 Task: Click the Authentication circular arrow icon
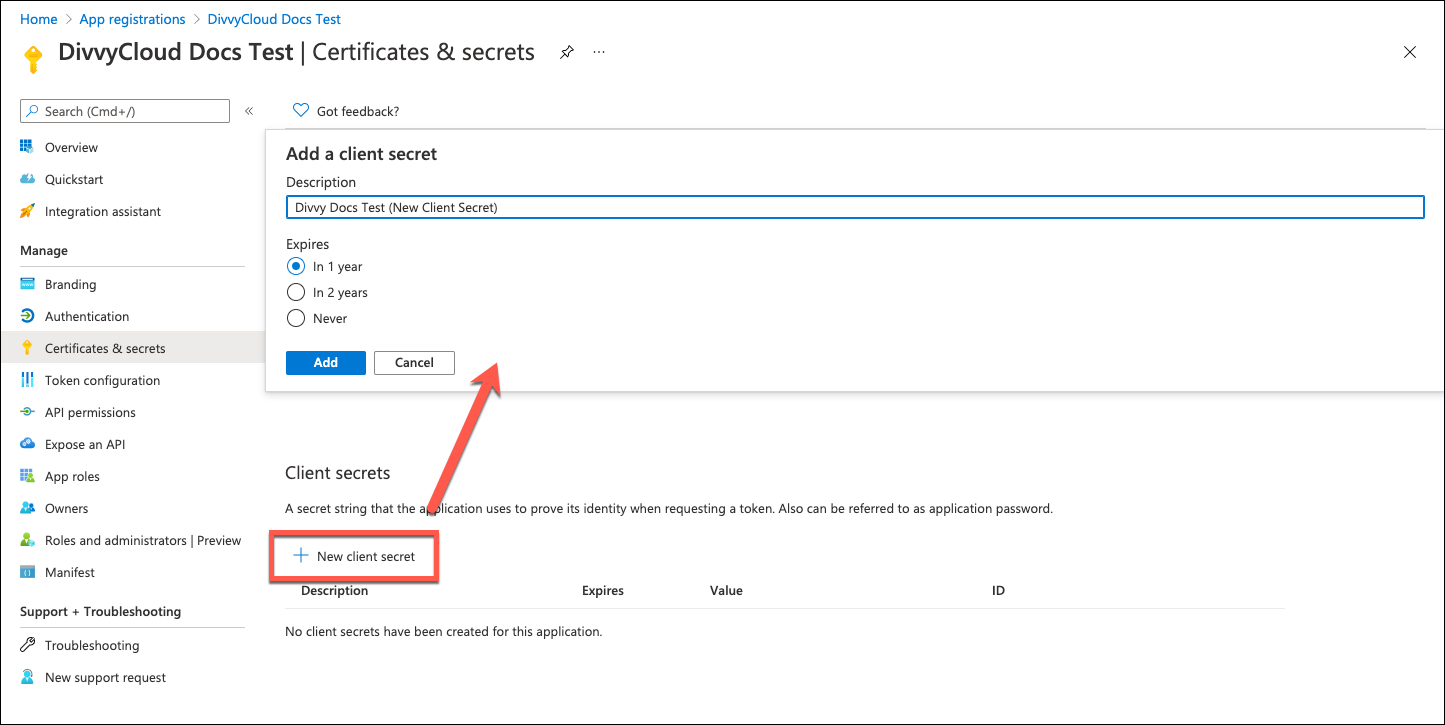pos(27,316)
